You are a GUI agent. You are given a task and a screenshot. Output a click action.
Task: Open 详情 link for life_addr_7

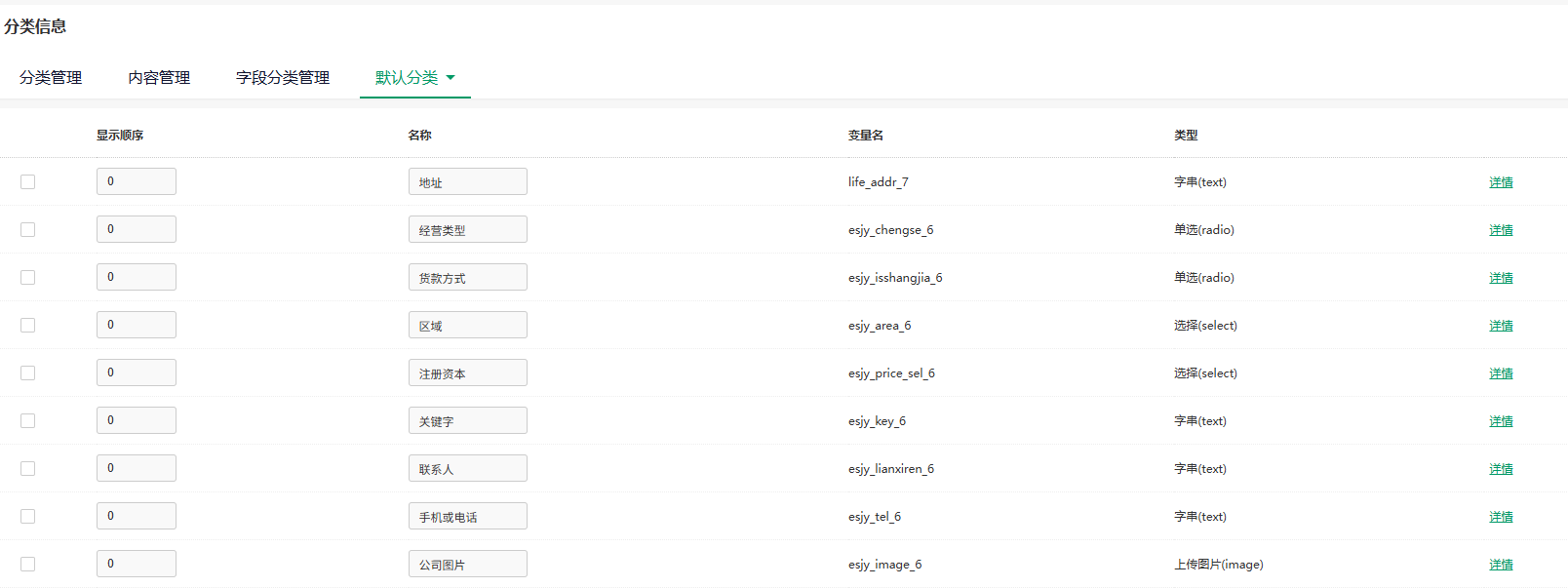tap(1501, 182)
